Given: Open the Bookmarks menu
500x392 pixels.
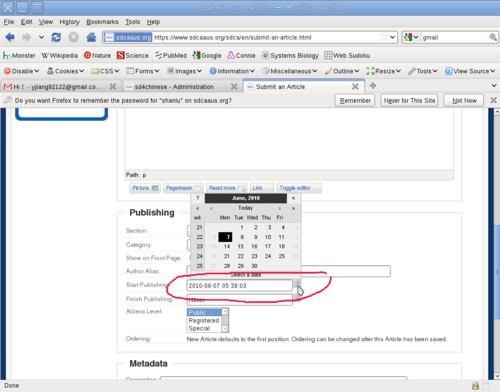Looking at the screenshot, I should tap(102, 22).
